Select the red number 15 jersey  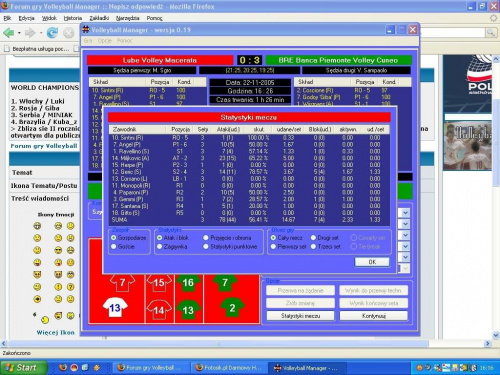click(x=159, y=283)
